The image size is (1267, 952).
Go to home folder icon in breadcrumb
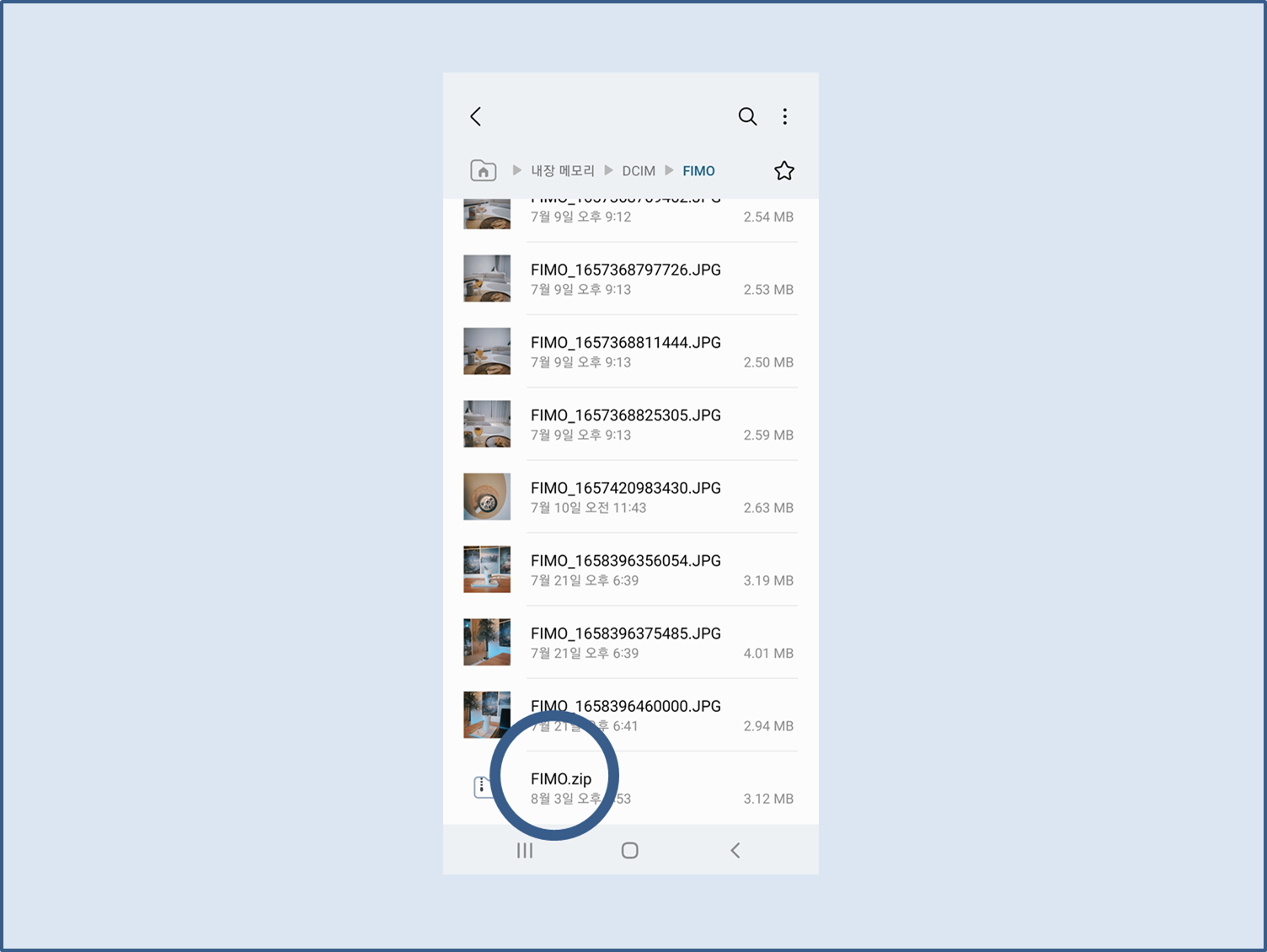pyautogui.click(x=483, y=170)
